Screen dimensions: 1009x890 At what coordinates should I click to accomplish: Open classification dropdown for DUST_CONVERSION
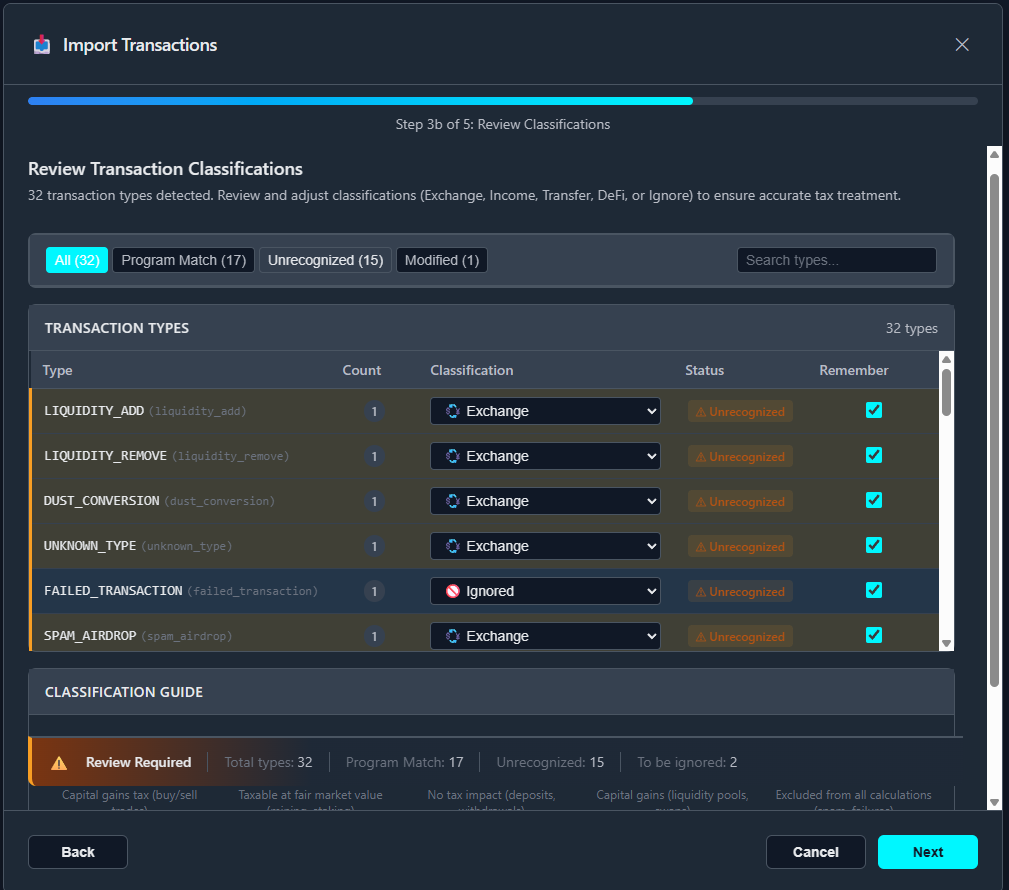(545, 501)
